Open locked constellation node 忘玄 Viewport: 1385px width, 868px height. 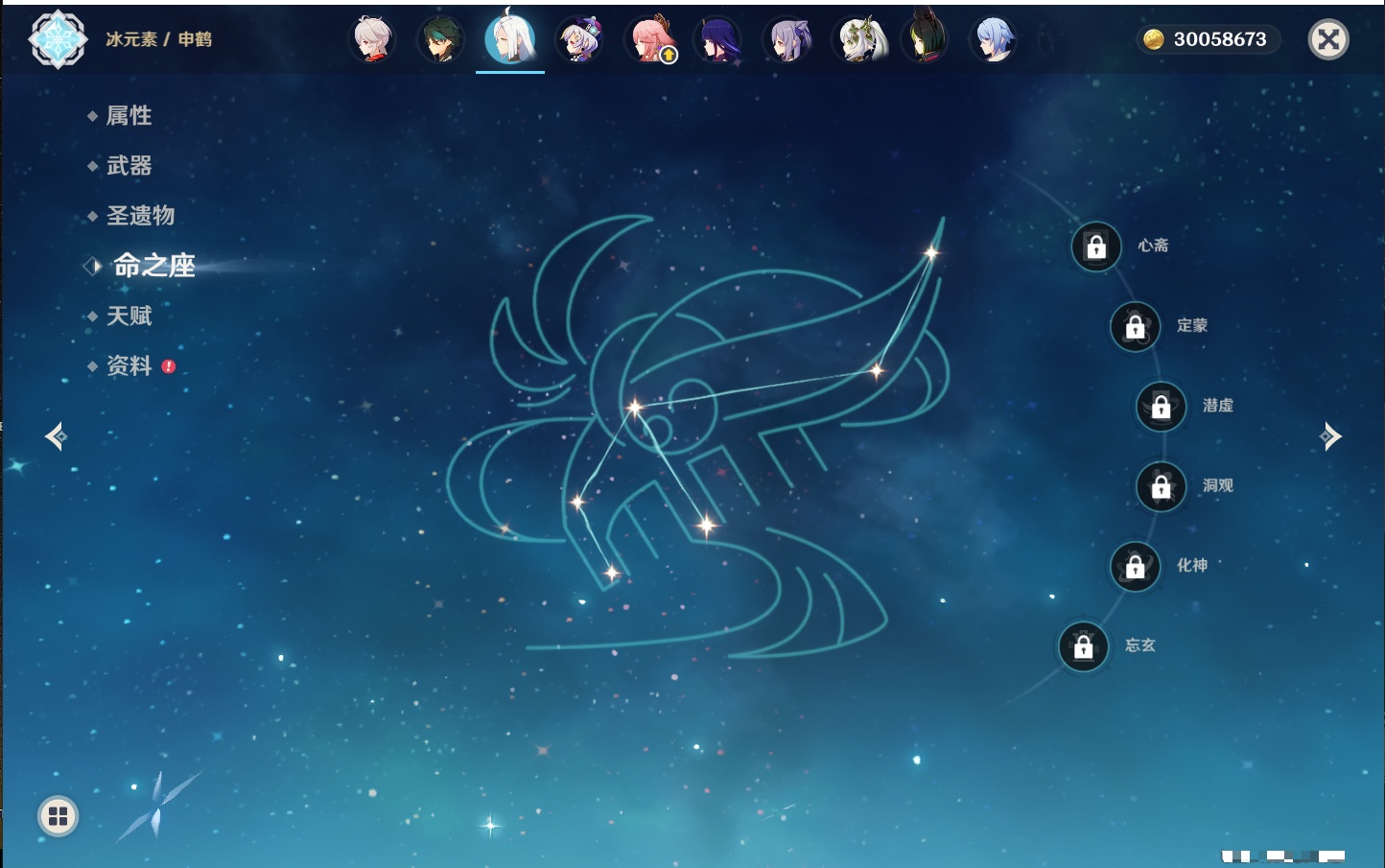(x=1084, y=646)
